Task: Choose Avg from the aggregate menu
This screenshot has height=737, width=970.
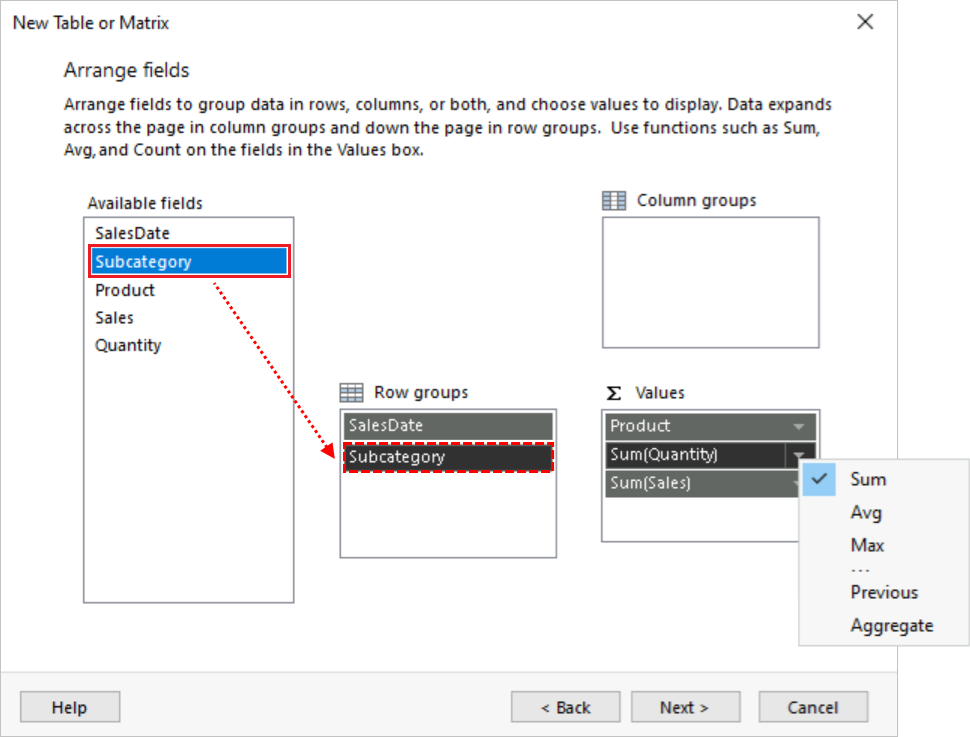Action: pyautogui.click(x=866, y=512)
